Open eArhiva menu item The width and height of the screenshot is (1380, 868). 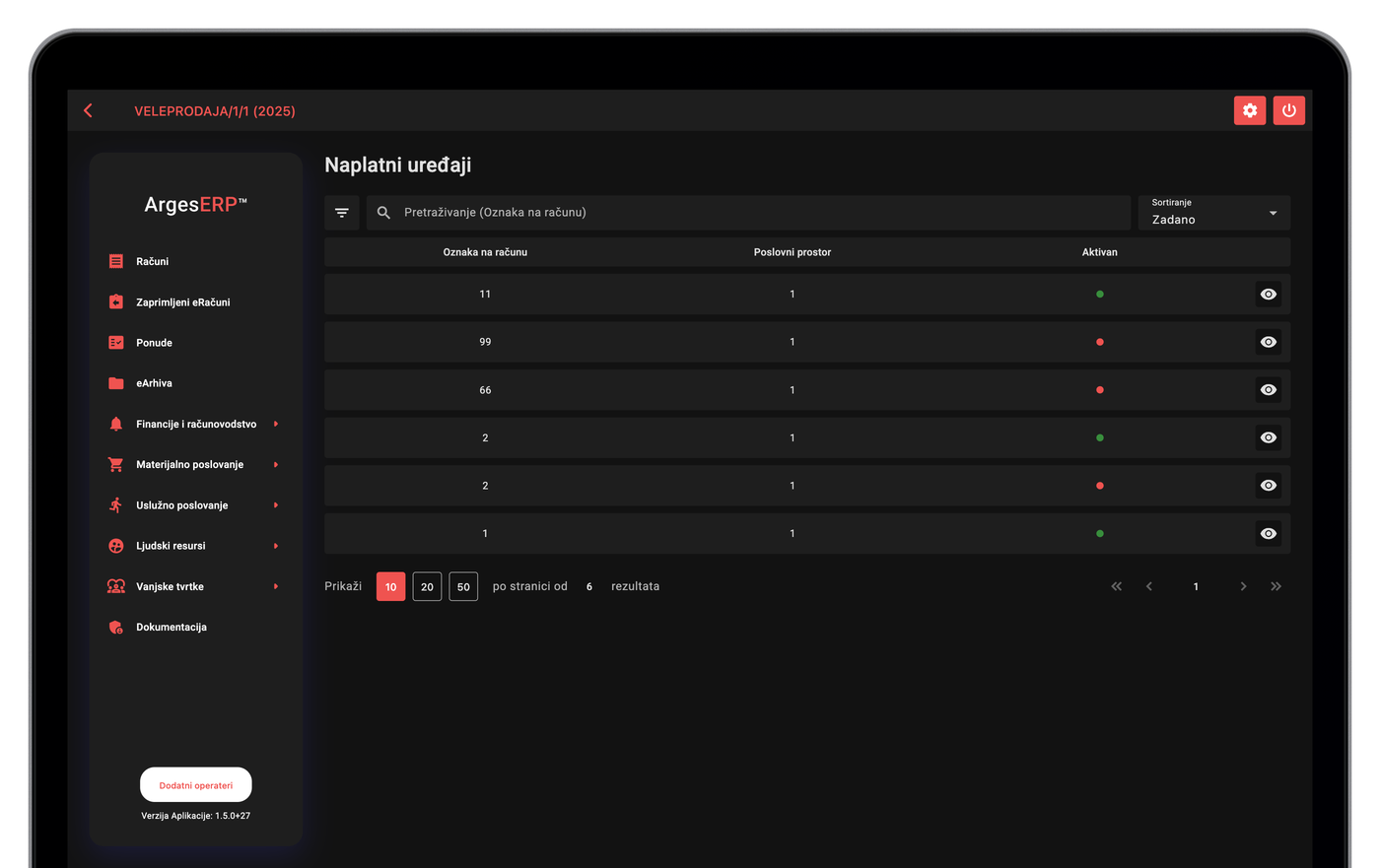click(154, 383)
